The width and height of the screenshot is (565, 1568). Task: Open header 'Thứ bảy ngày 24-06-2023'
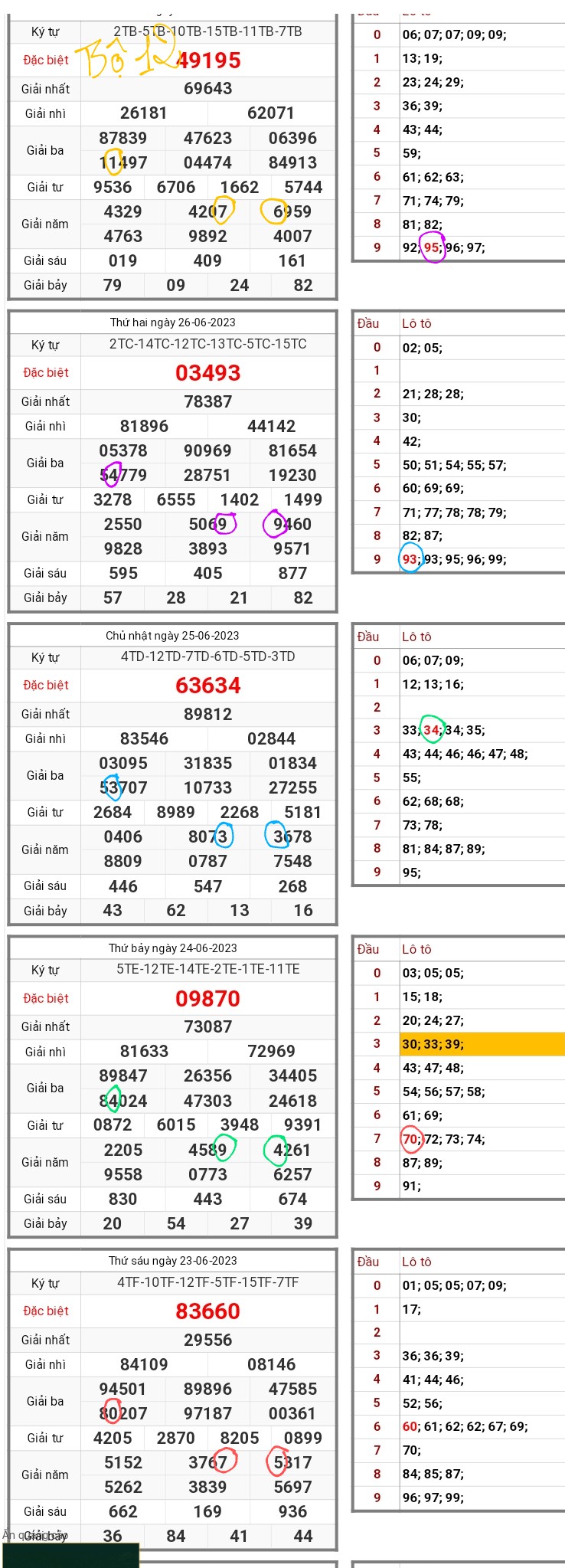[173, 948]
